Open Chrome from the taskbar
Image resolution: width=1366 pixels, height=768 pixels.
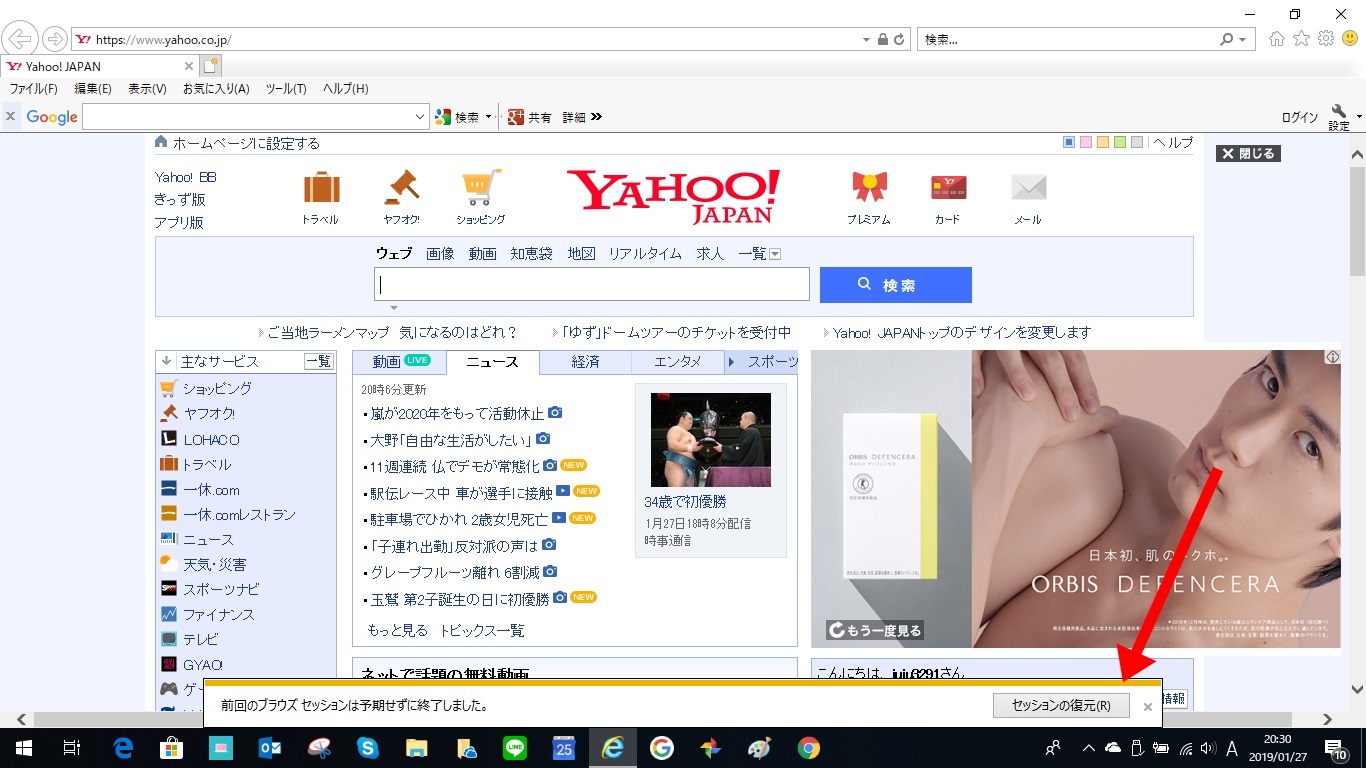click(809, 748)
